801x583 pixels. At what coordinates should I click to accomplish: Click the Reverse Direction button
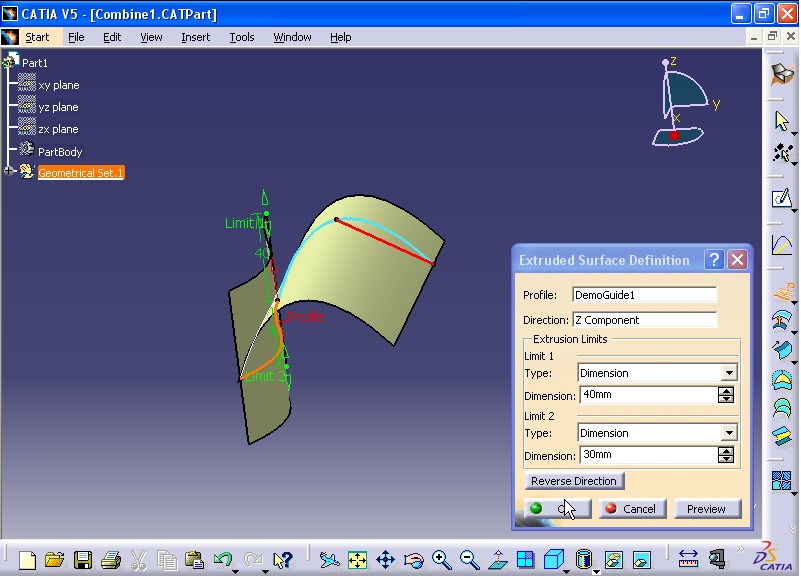point(574,481)
